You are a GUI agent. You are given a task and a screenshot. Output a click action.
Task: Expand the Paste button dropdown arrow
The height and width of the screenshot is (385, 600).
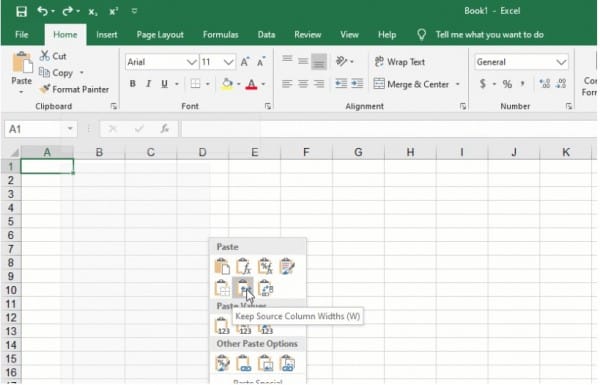pyautogui.click(x=21, y=92)
